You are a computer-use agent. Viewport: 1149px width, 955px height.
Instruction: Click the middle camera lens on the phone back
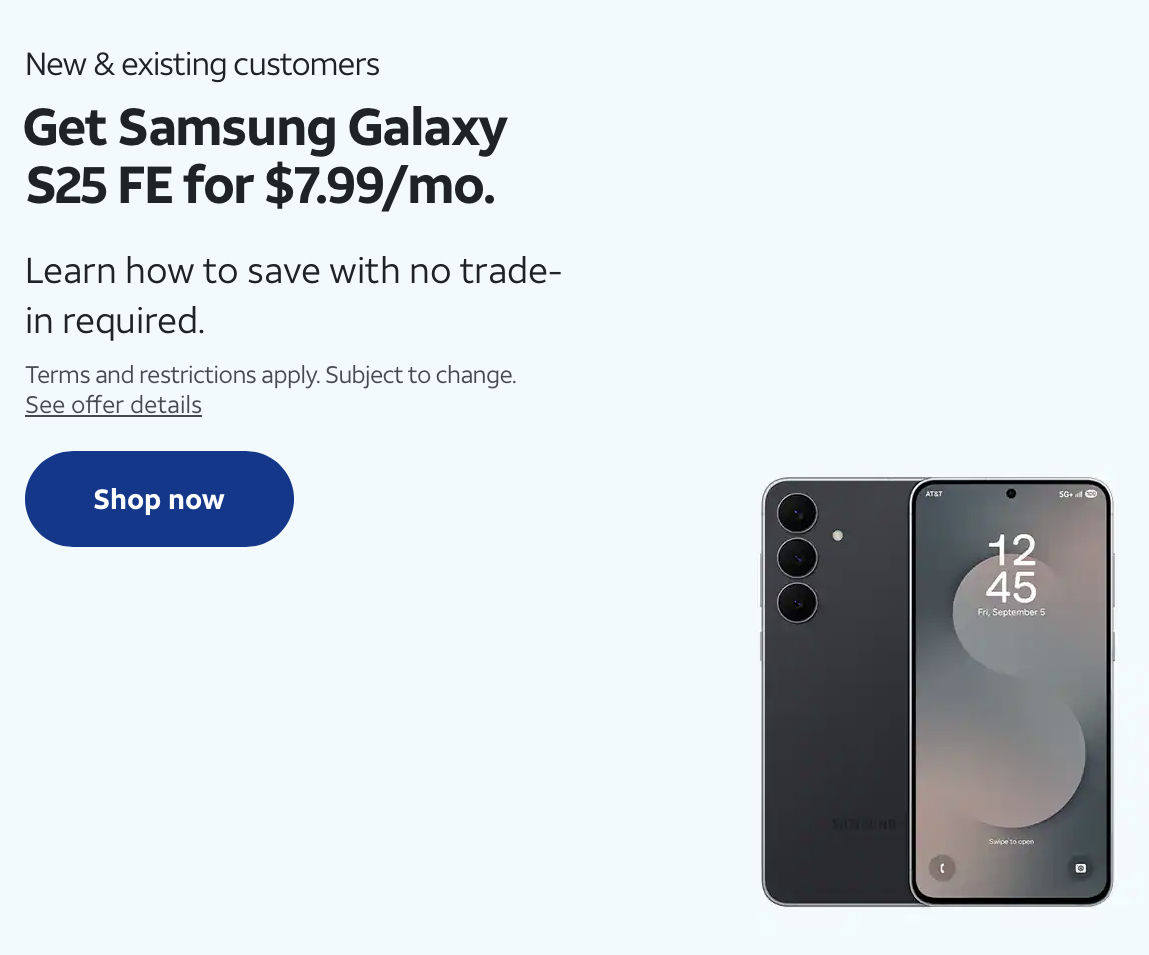[x=798, y=558]
